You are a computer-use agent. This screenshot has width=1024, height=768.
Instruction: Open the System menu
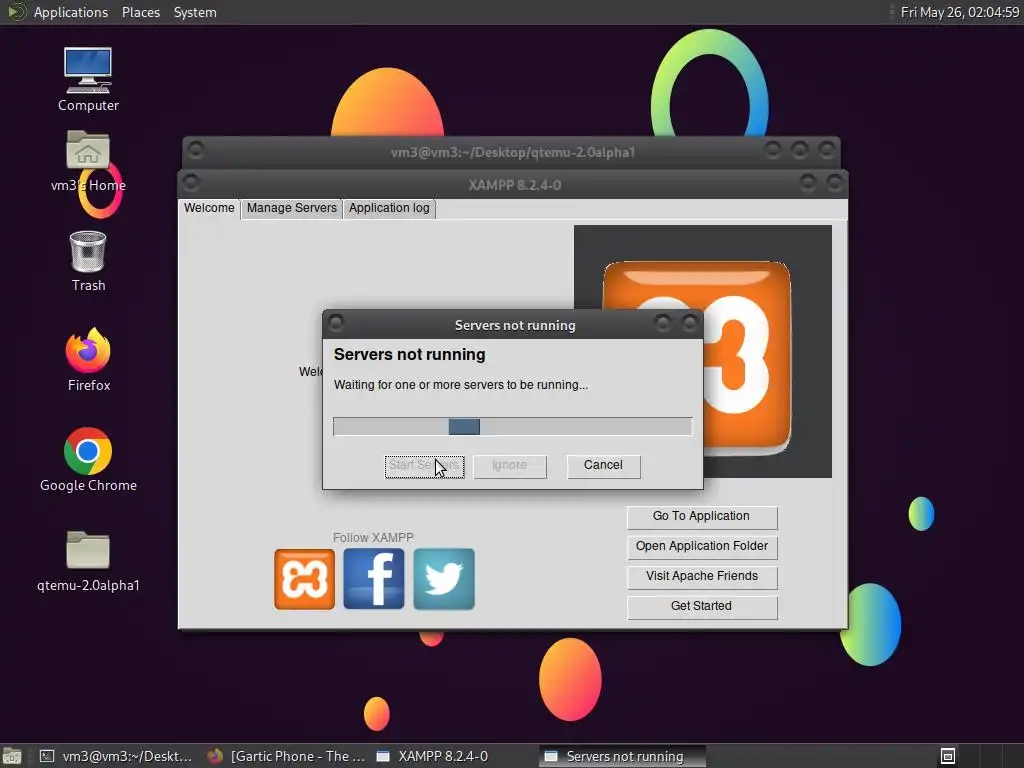[195, 12]
